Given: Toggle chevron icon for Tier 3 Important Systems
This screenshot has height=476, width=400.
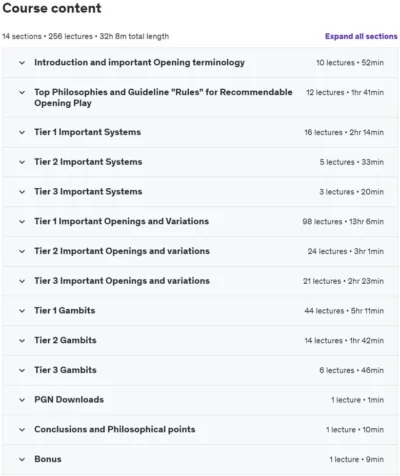Looking at the screenshot, I should (22, 192).
